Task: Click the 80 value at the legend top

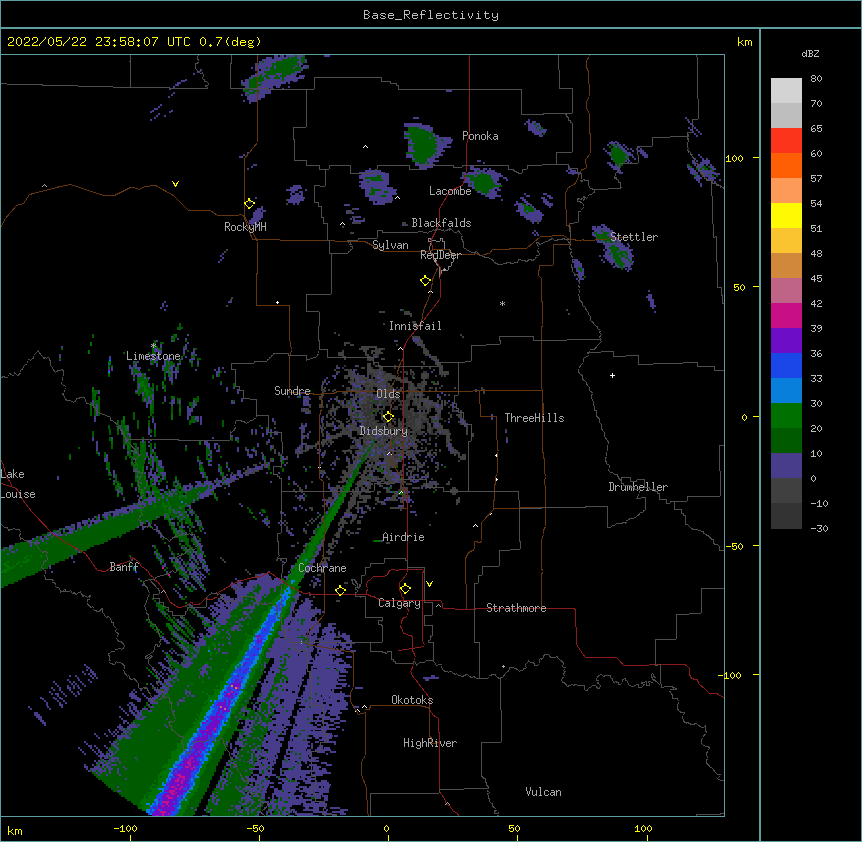Action: [x=816, y=78]
